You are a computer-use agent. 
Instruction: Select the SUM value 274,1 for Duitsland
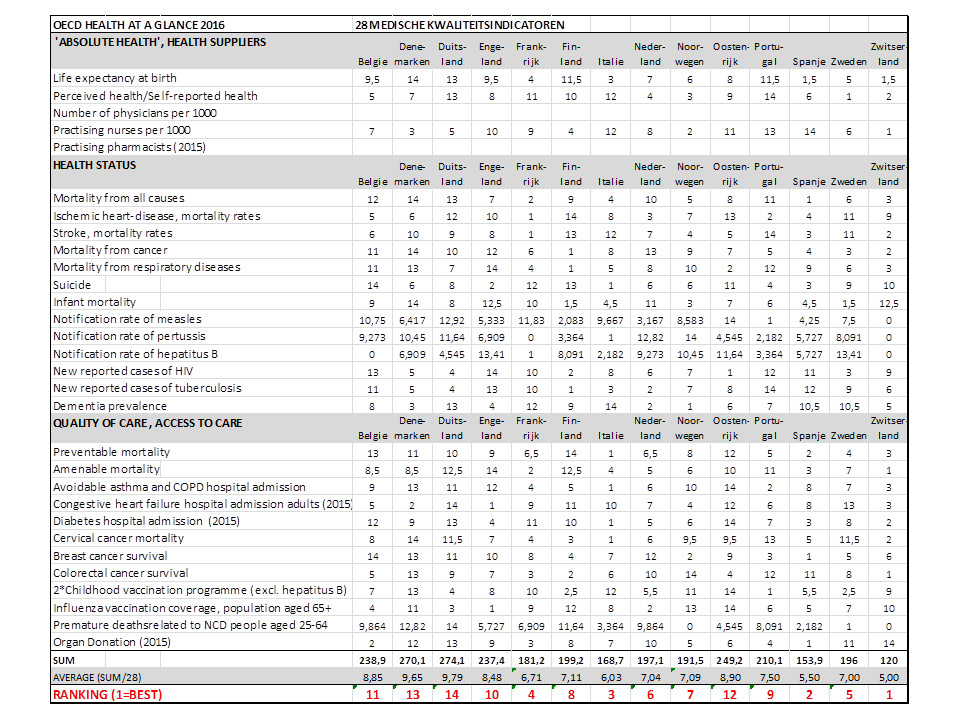coord(452,661)
